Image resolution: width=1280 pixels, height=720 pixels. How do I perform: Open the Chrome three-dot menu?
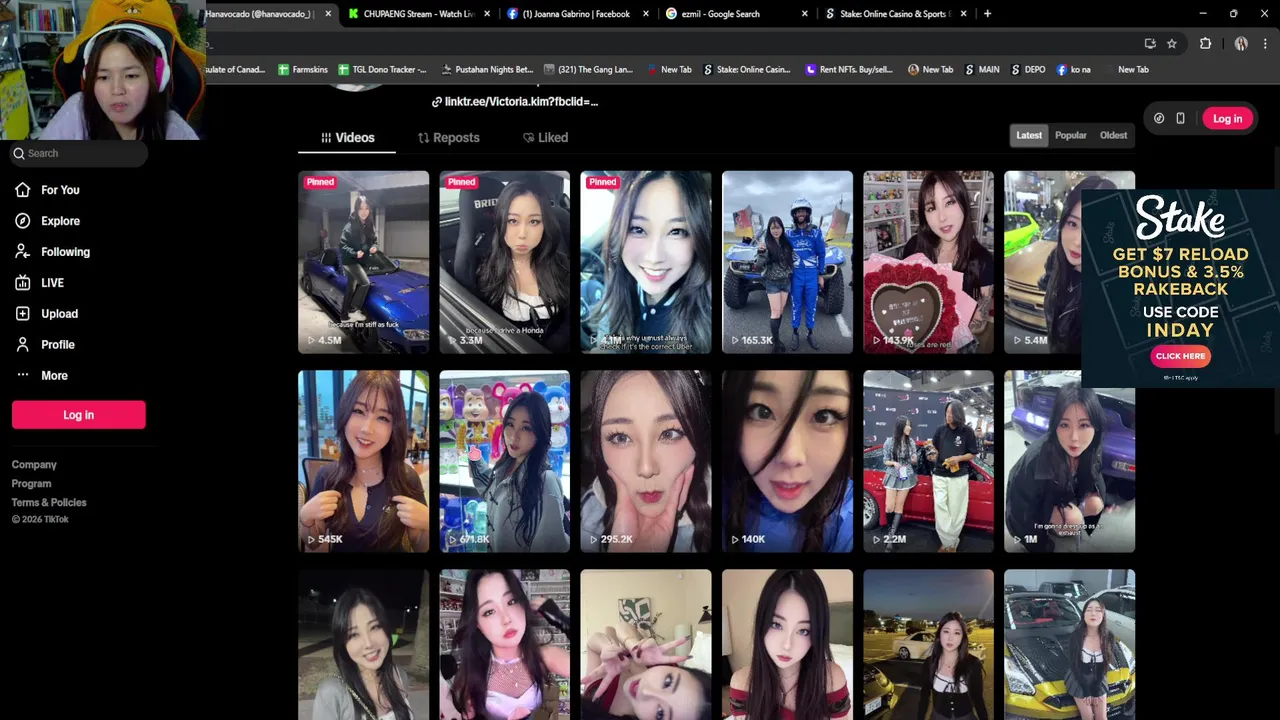(x=1266, y=44)
